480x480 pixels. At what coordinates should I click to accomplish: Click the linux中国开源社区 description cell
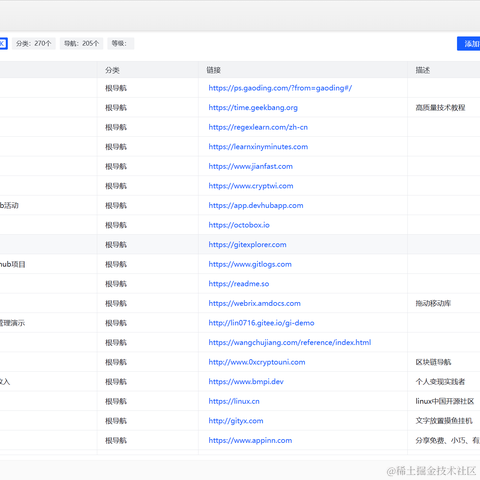click(445, 401)
